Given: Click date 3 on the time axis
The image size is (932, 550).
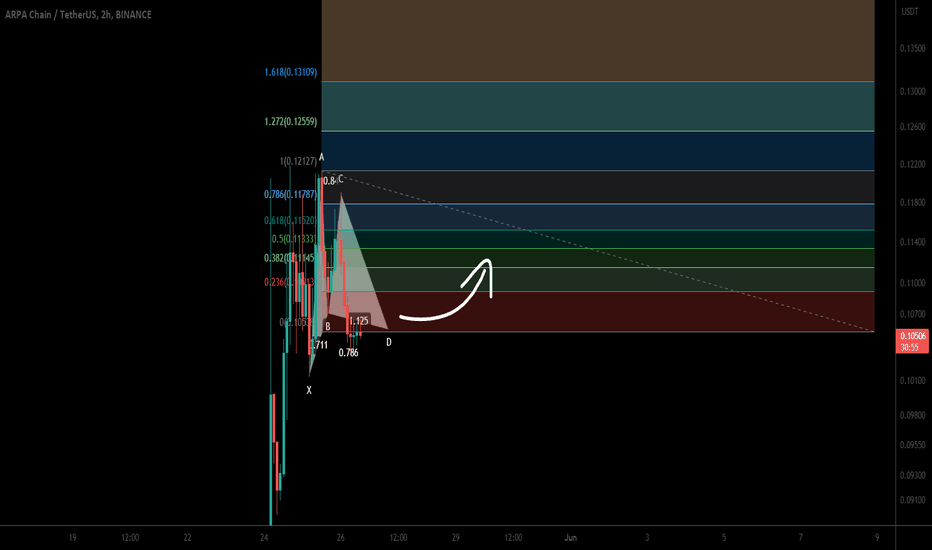Looking at the screenshot, I should 647,538.
